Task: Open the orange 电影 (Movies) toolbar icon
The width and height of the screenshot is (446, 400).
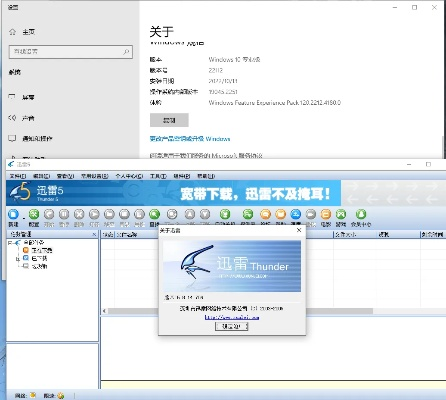Action: click(x=326, y=214)
